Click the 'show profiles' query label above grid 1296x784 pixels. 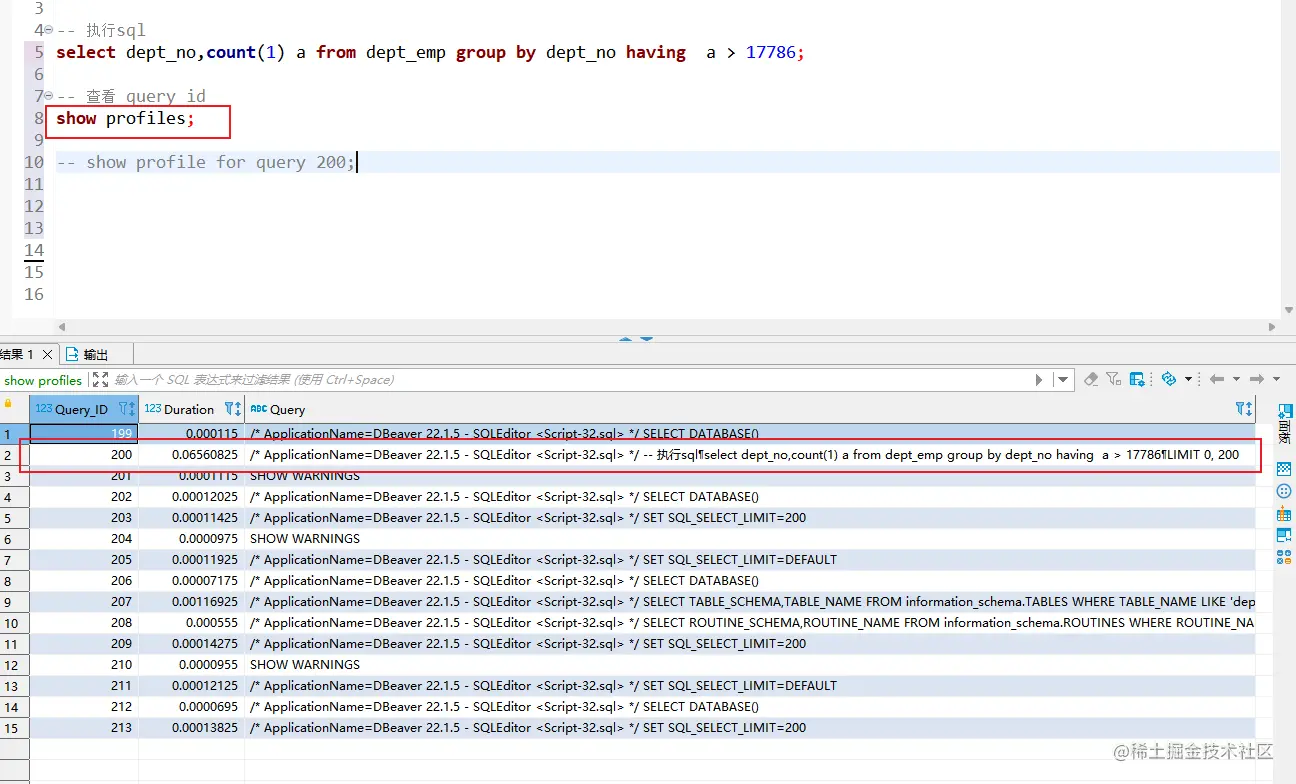[x=43, y=380]
